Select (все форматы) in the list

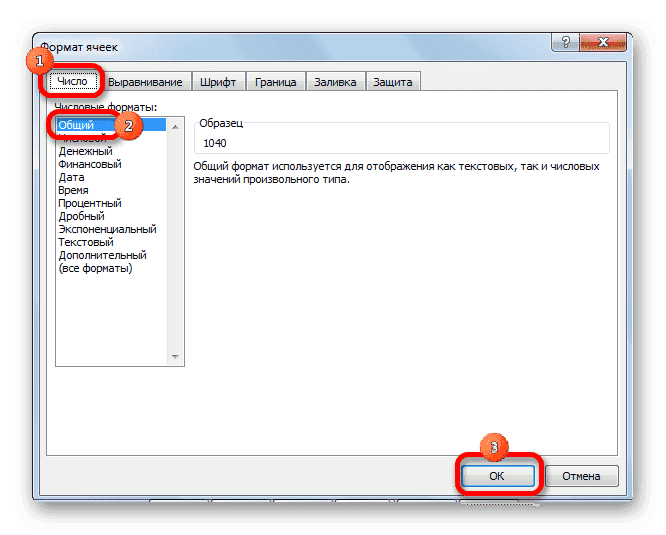tap(111, 269)
